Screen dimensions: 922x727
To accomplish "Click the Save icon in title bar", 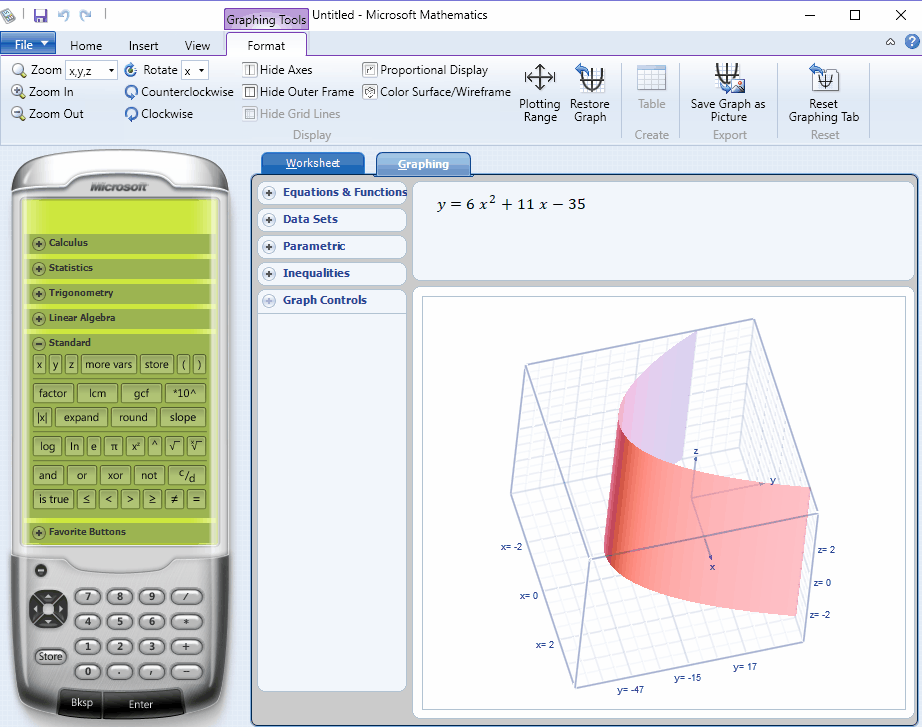I will pos(40,15).
